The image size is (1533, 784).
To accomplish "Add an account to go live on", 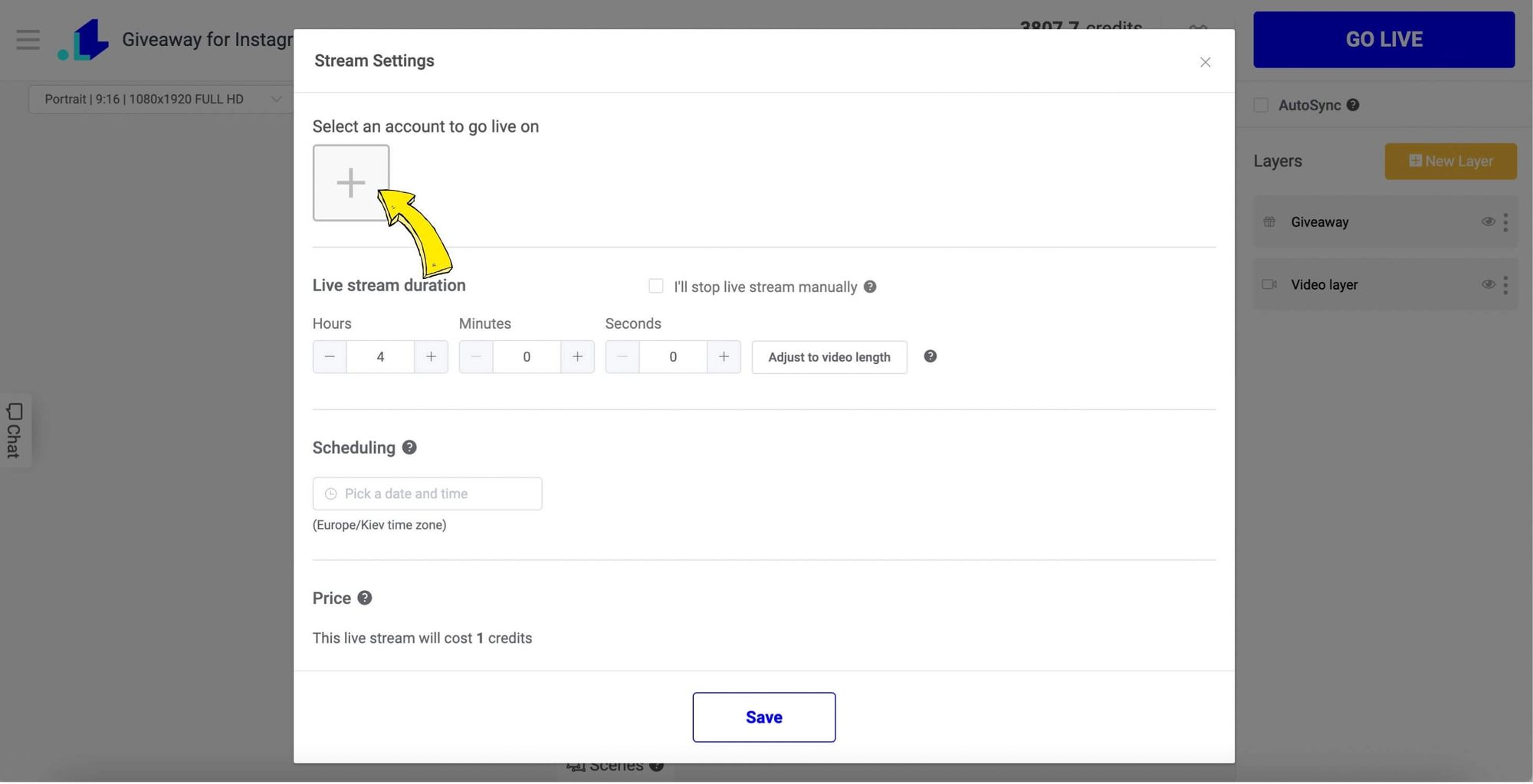I will pos(351,182).
